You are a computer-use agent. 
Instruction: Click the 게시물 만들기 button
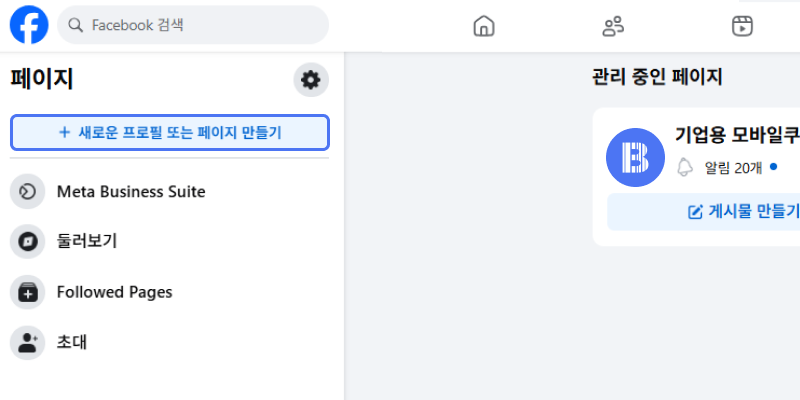742,211
